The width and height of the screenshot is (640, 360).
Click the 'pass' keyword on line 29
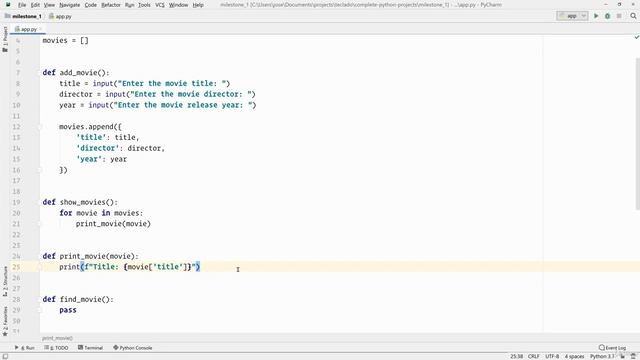point(68,310)
